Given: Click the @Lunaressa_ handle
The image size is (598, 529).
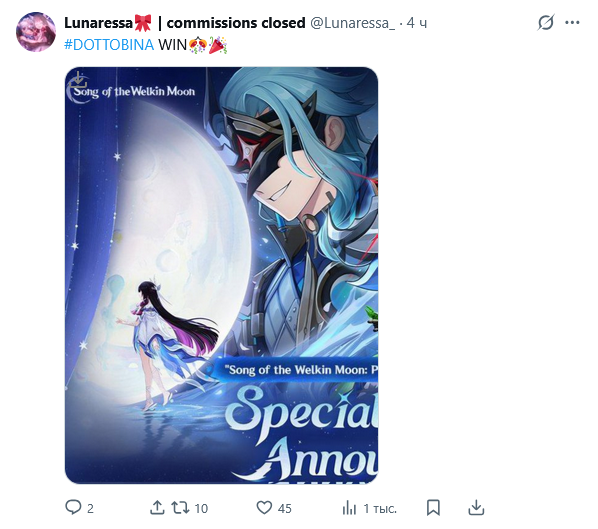Looking at the screenshot, I should coord(353,23).
